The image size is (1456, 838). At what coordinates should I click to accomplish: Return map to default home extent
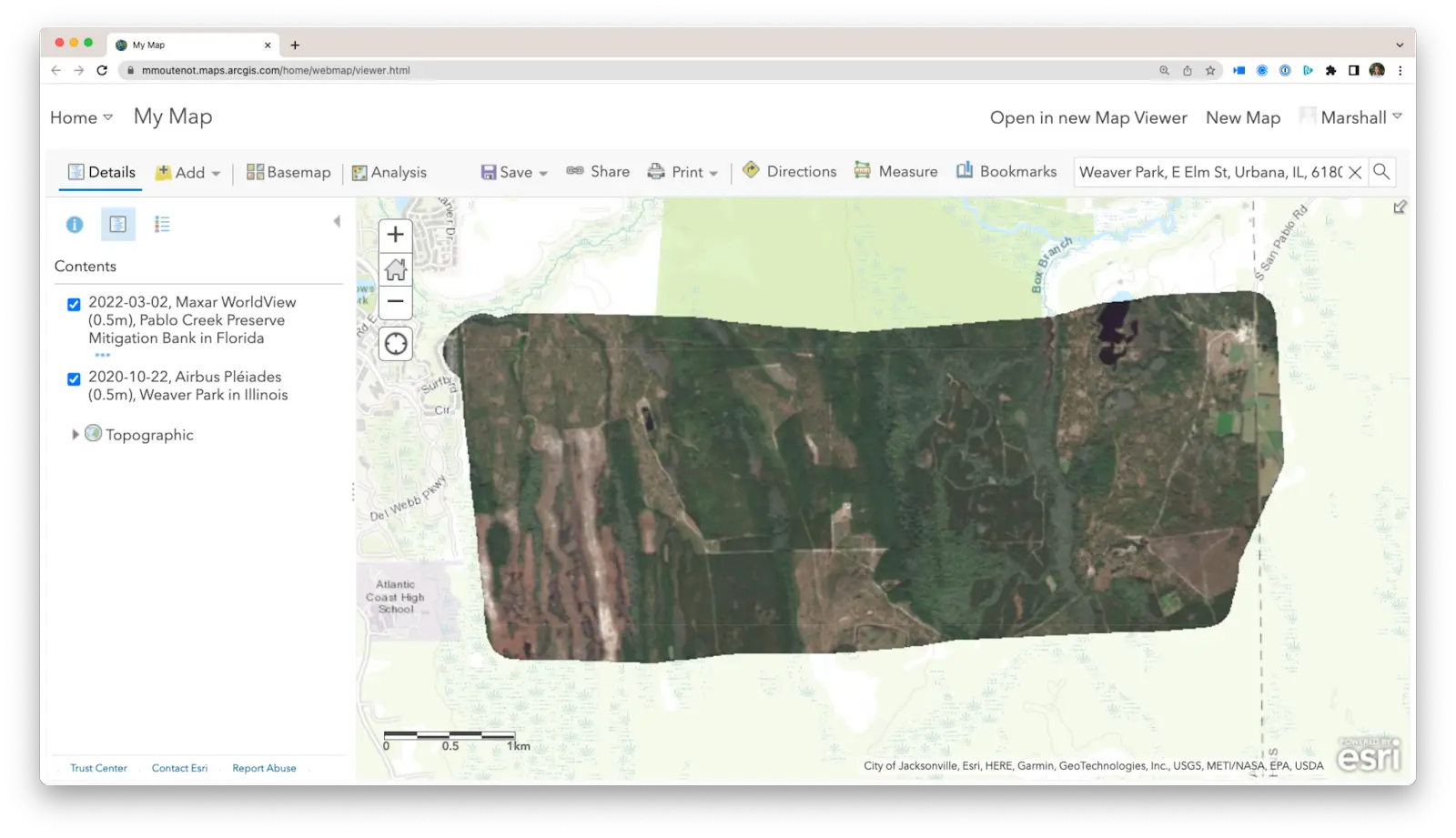395,268
